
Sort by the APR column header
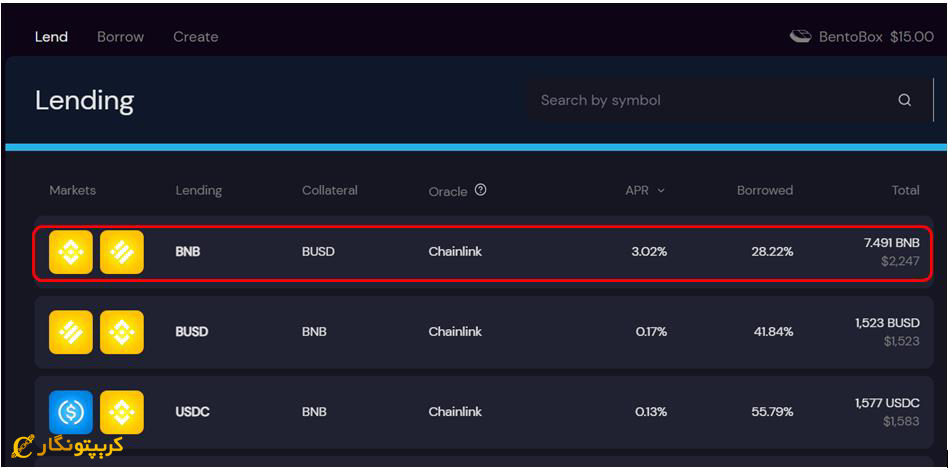637,191
